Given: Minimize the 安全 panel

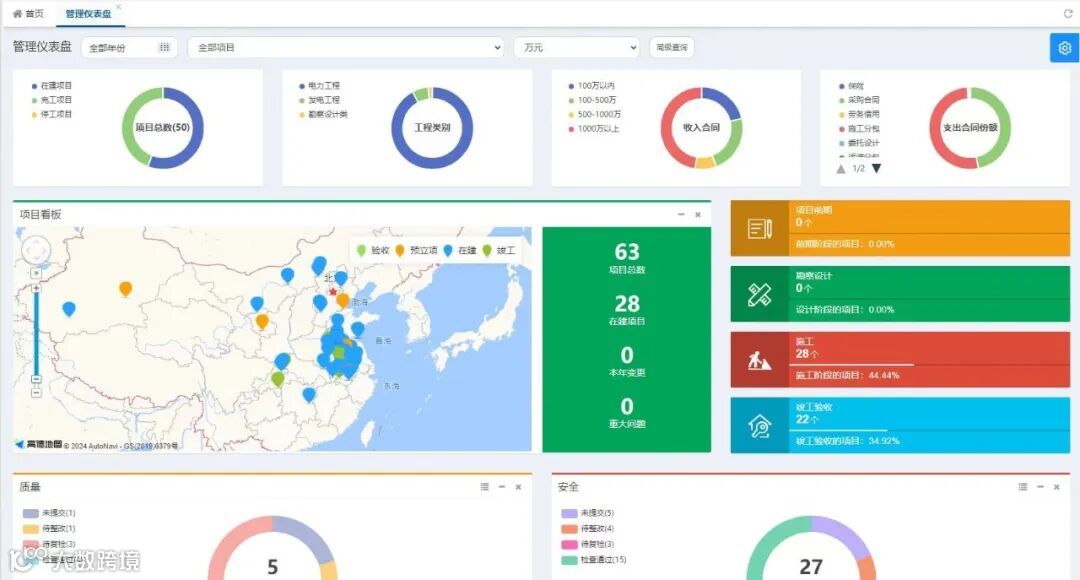Looking at the screenshot, I should pos(1040,487).
